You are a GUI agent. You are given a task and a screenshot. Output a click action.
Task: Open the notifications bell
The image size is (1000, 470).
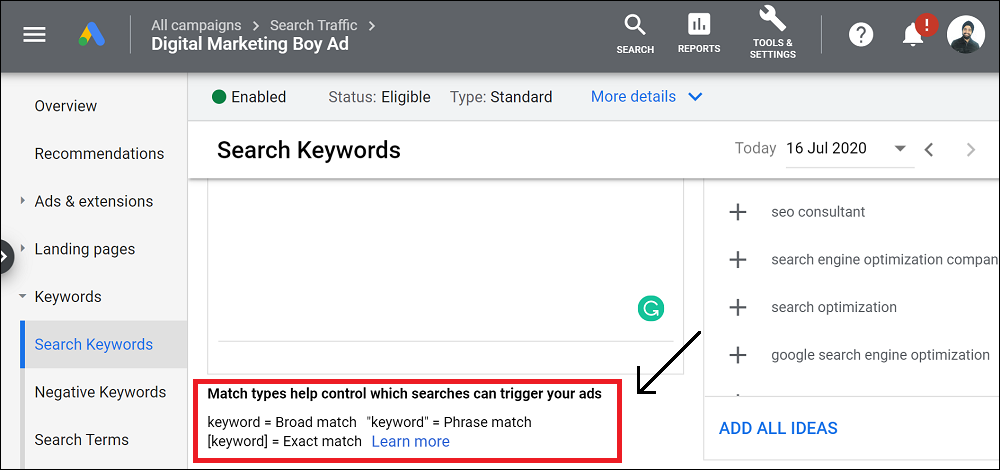pyautogui.click(x=913, y=35)
